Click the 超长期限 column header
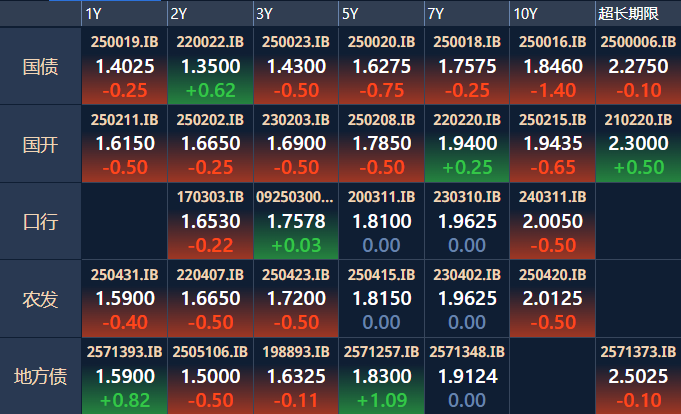 [638, 14]
